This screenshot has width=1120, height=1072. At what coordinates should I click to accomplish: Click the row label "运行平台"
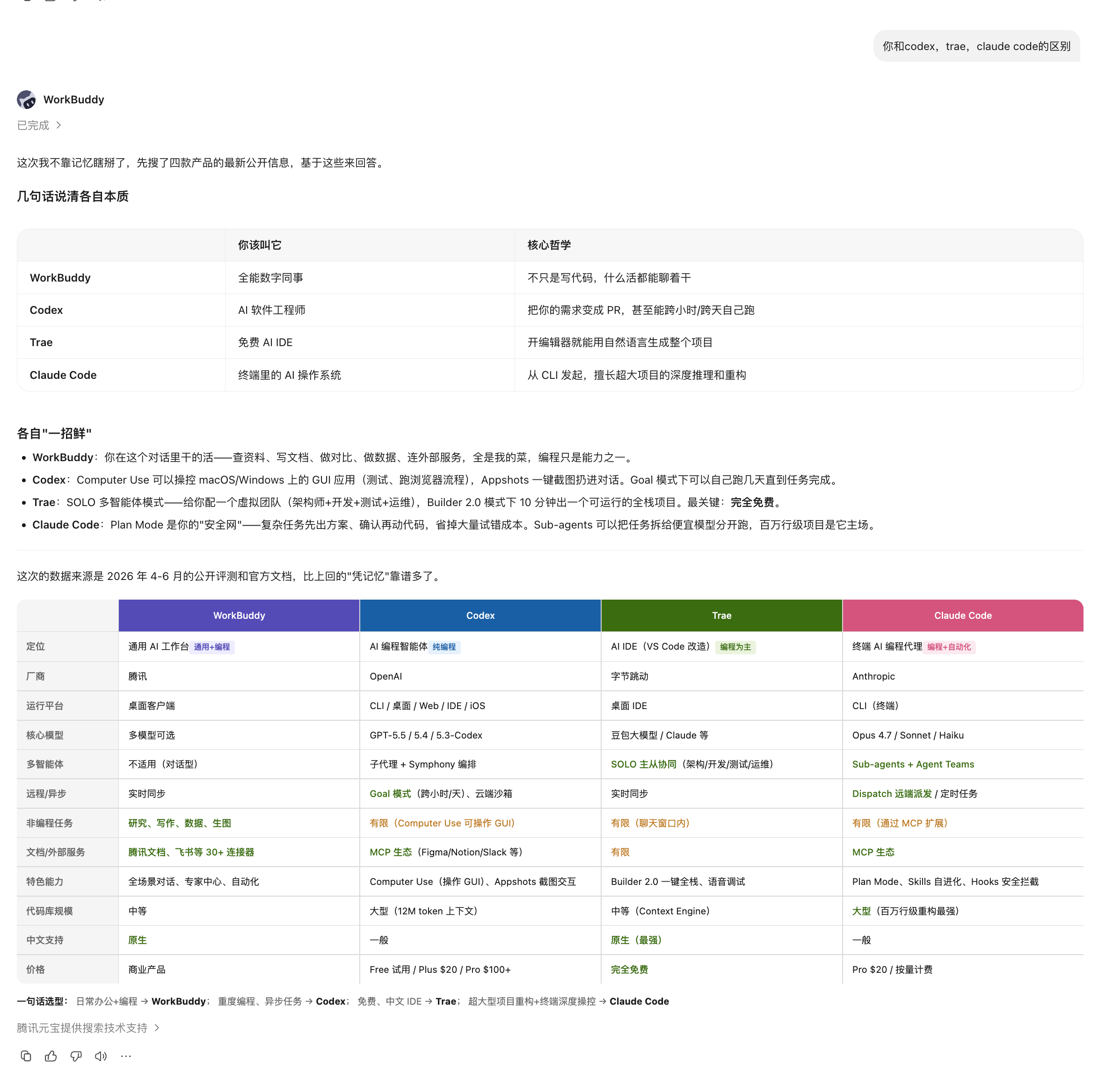click(x=44, y=706)
